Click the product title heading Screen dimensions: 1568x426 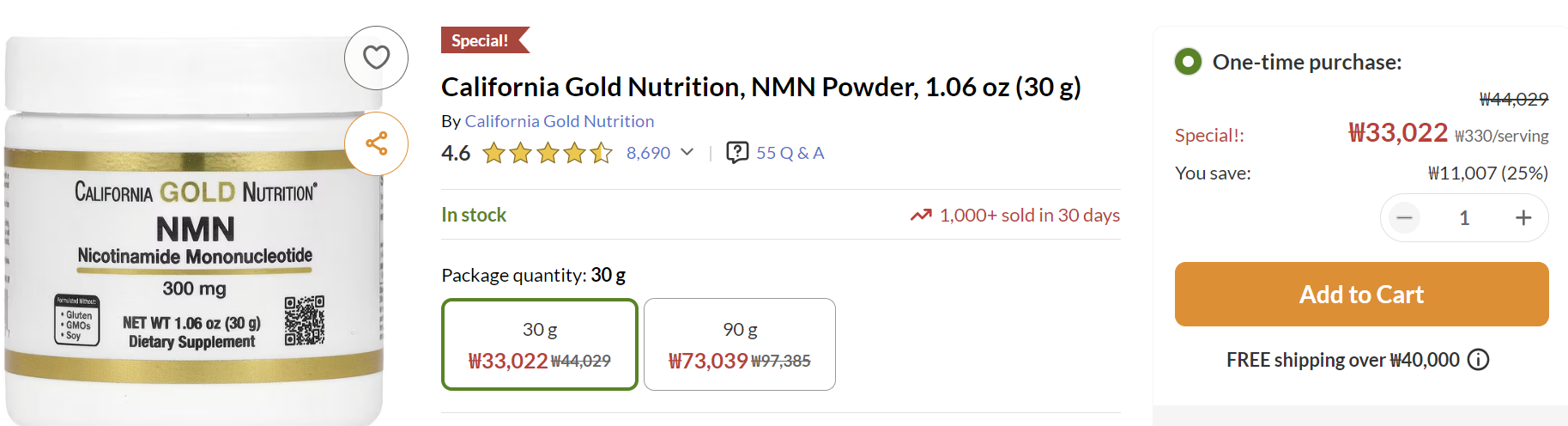pos(760,87)
